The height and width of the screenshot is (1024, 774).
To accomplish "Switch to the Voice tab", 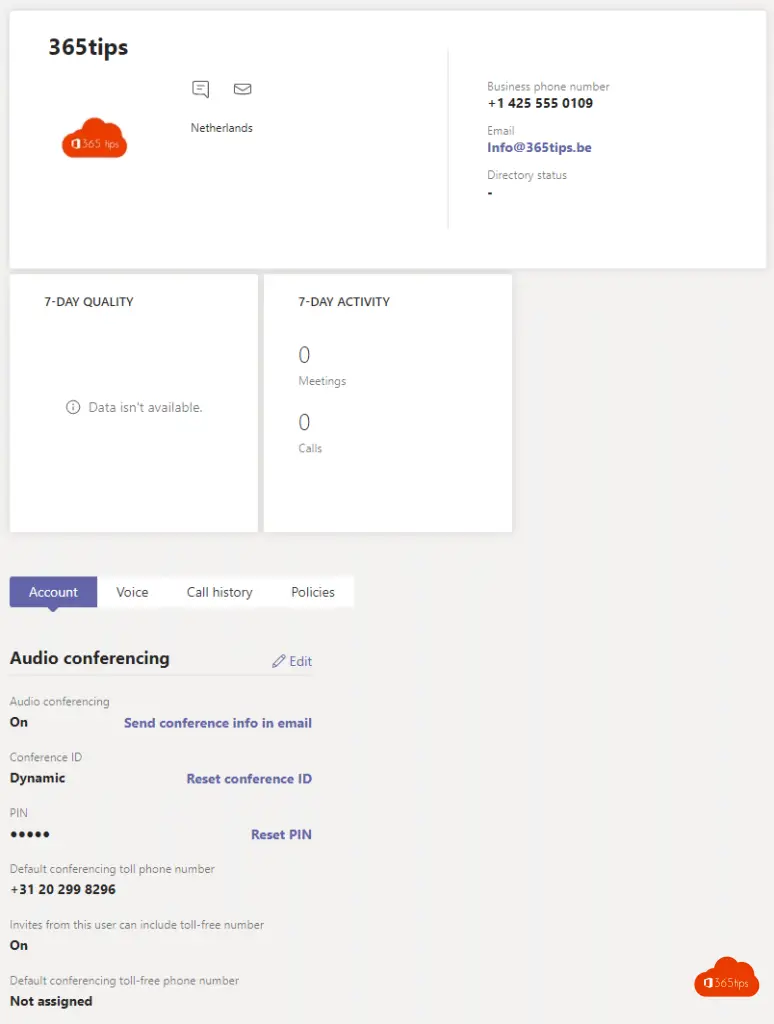I will (132, 592).
